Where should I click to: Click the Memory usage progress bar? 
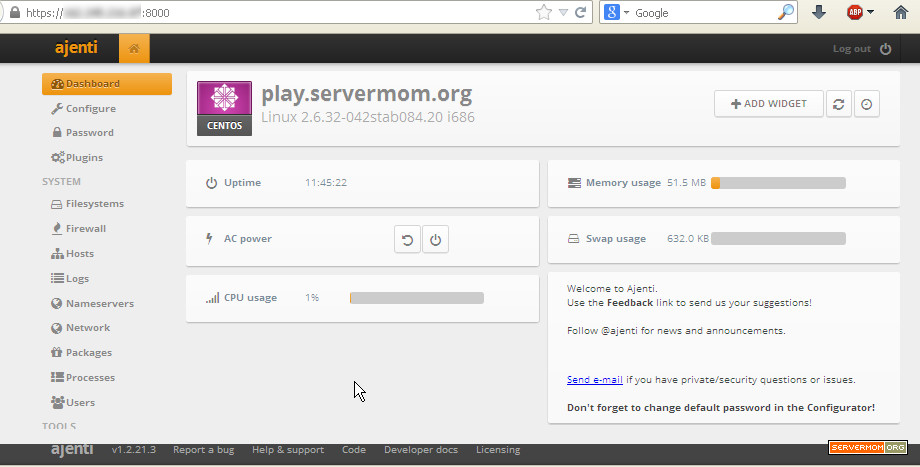778,183
